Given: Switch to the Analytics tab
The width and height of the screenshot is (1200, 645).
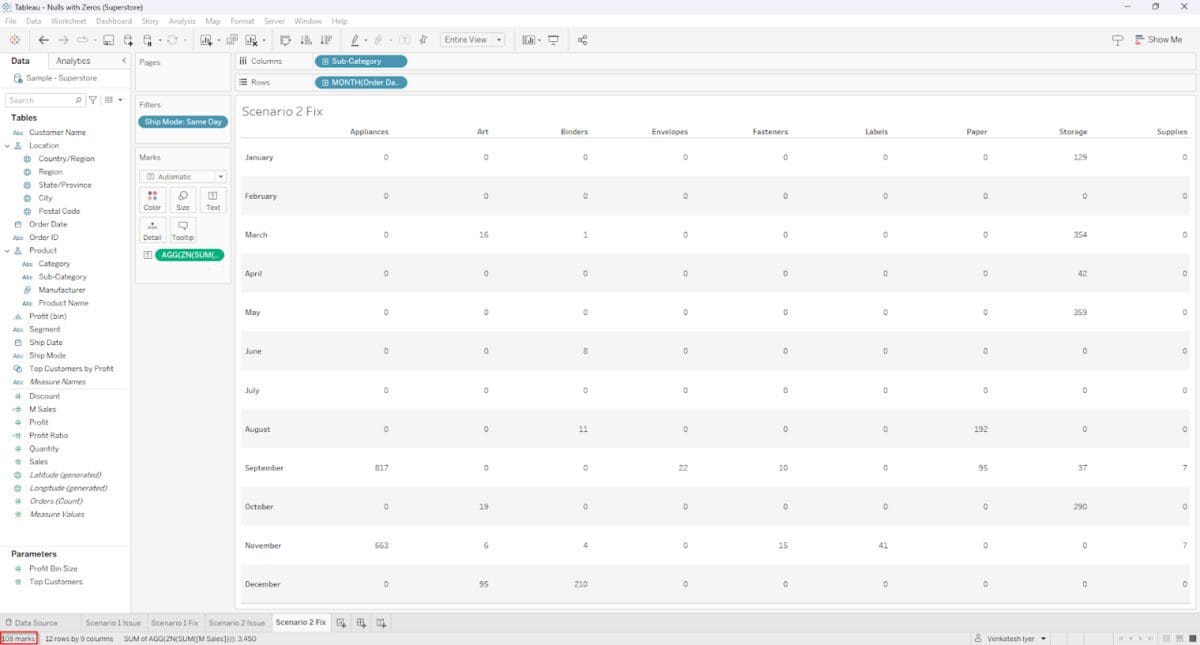Looking at the screenshot, I should pos(73,61).
